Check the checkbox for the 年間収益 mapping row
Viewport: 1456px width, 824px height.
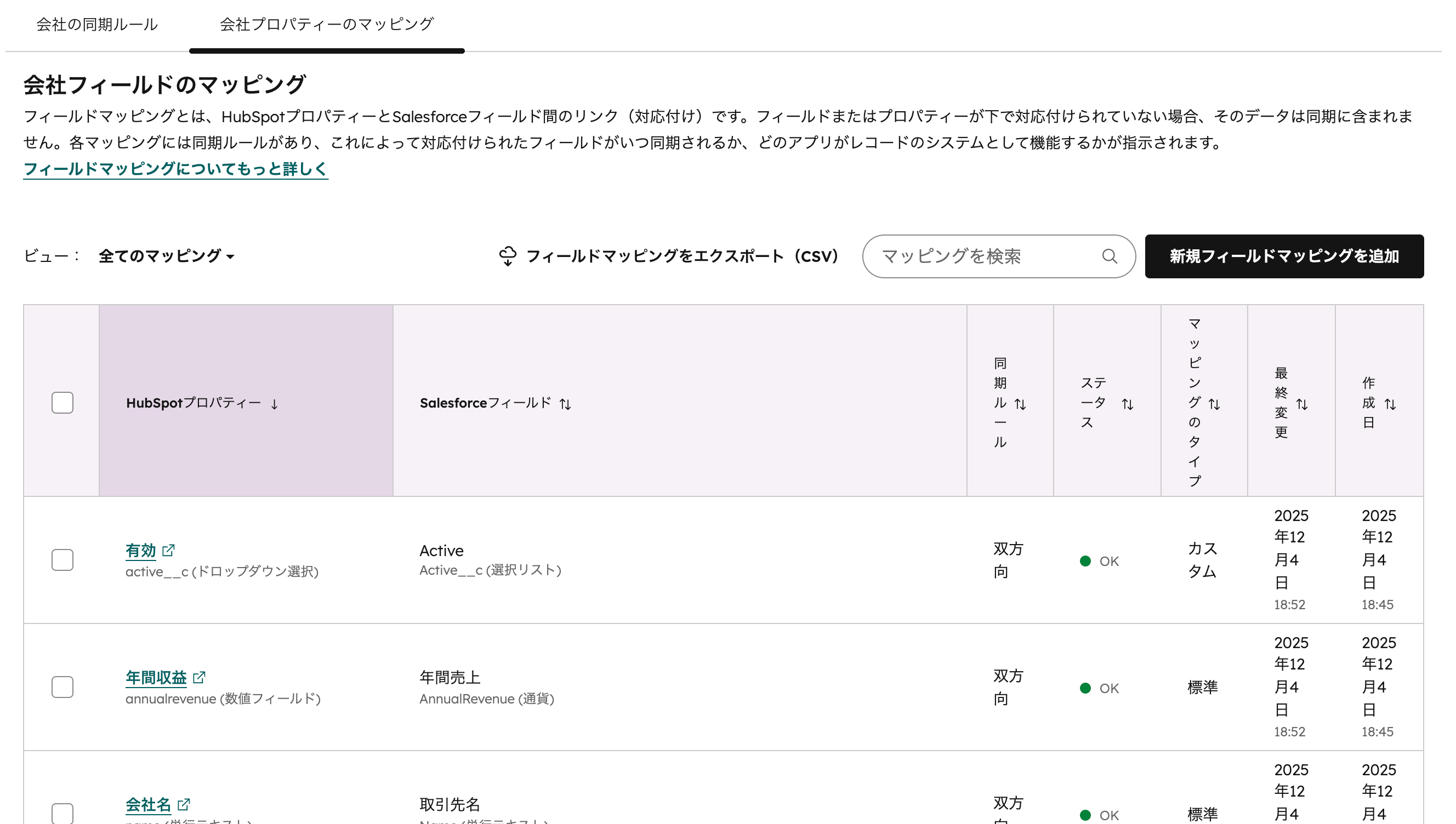coord(62,687)
